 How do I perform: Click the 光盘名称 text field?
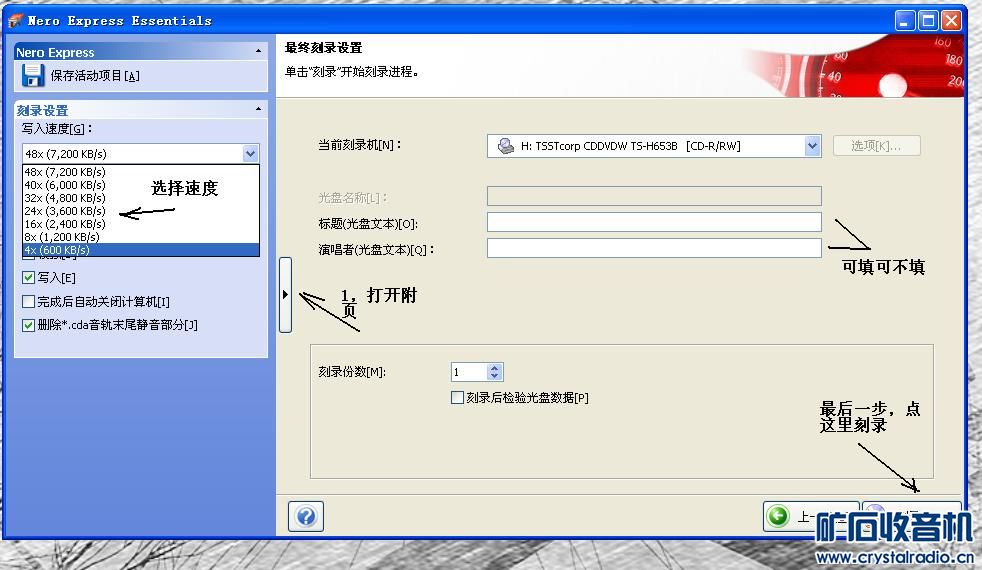[x=654, y=196]
